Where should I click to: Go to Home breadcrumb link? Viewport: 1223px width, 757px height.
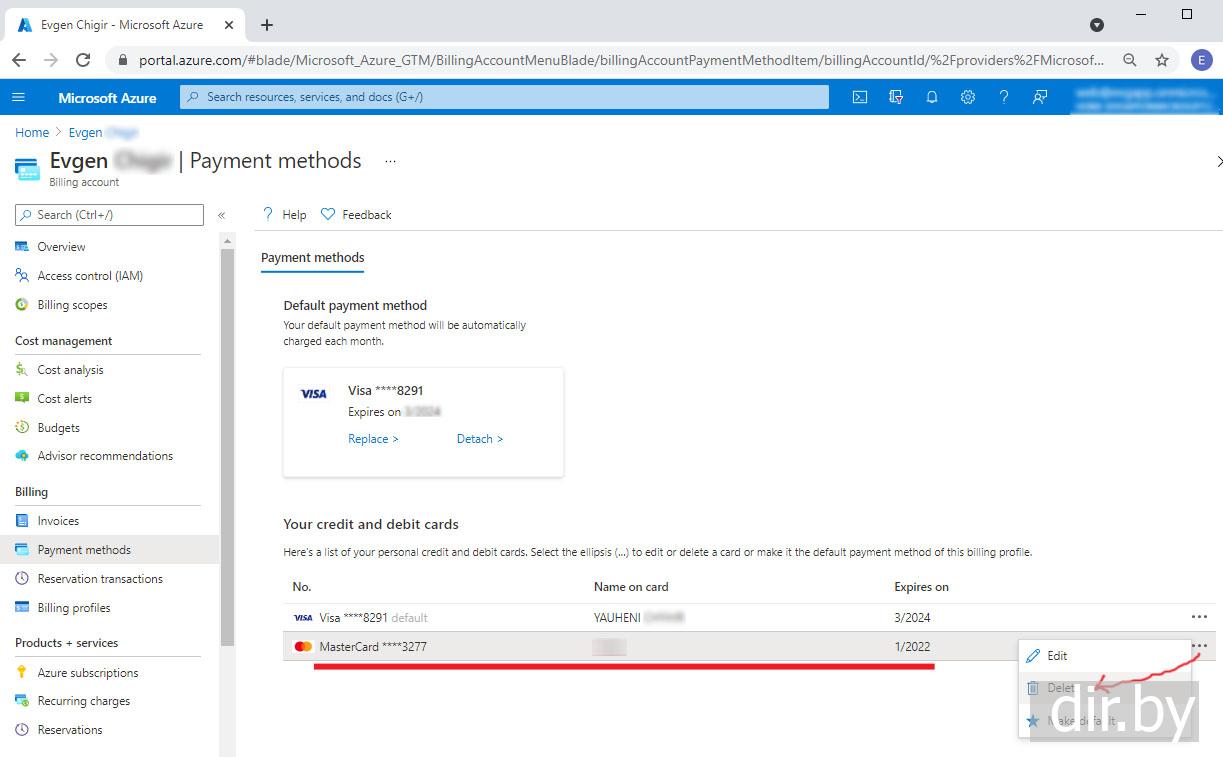tap(32, 133)
